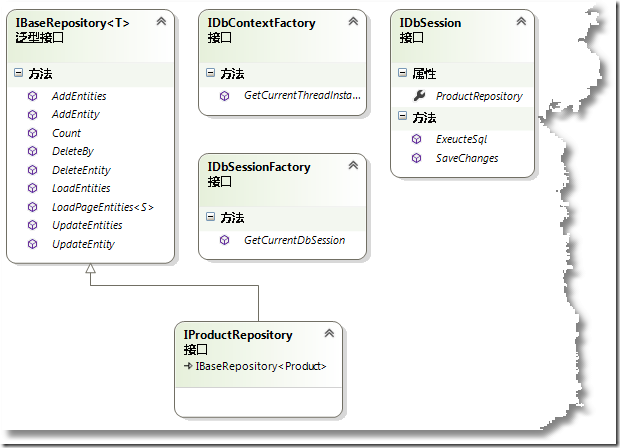Select the LoadPageEntities<S> method entry
Viewport: 620px width, 448px height.
[x=102, y=207]
